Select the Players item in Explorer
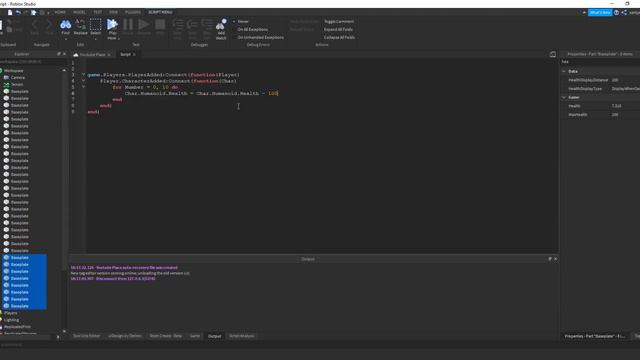 [11, 313]
